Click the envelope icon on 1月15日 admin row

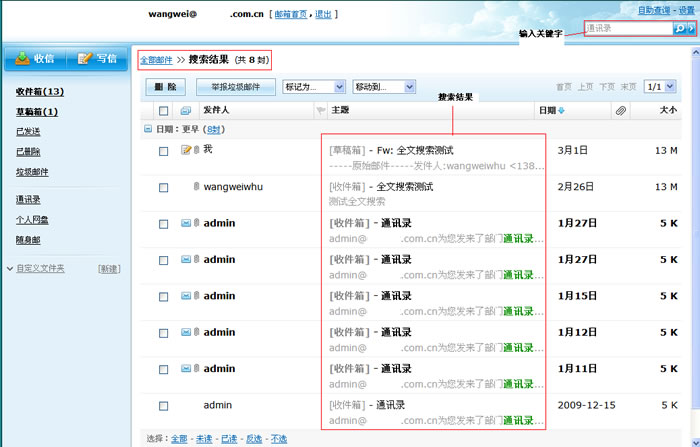186,295
